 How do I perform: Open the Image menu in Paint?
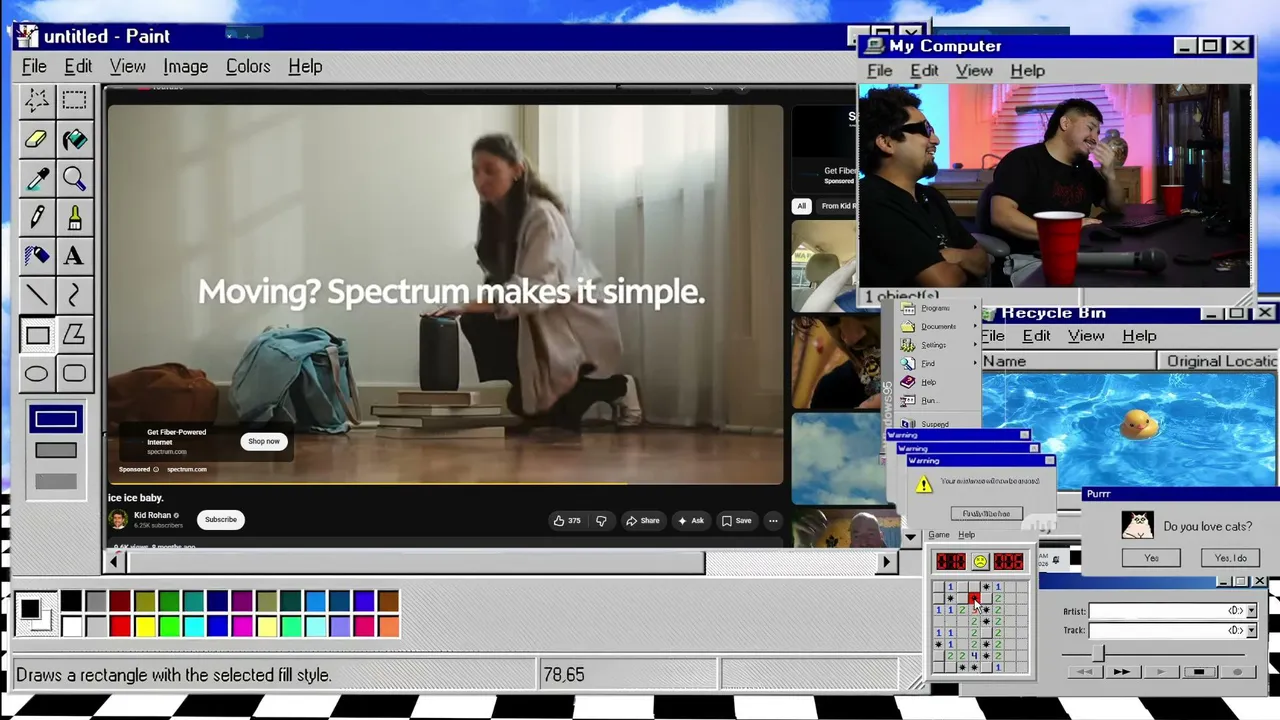185,67
